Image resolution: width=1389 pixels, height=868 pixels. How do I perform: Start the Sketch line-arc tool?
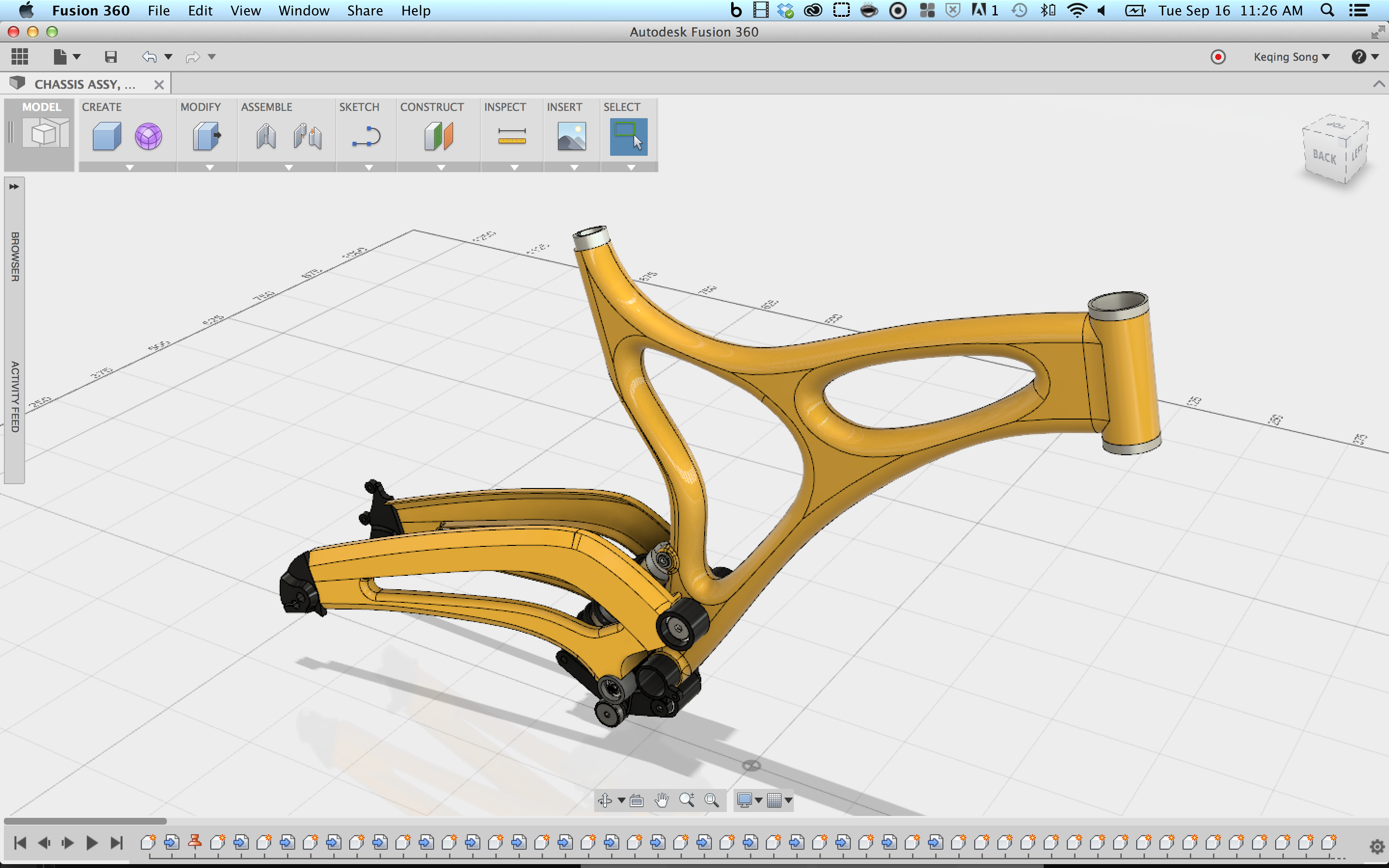click(x=366, y=136)
